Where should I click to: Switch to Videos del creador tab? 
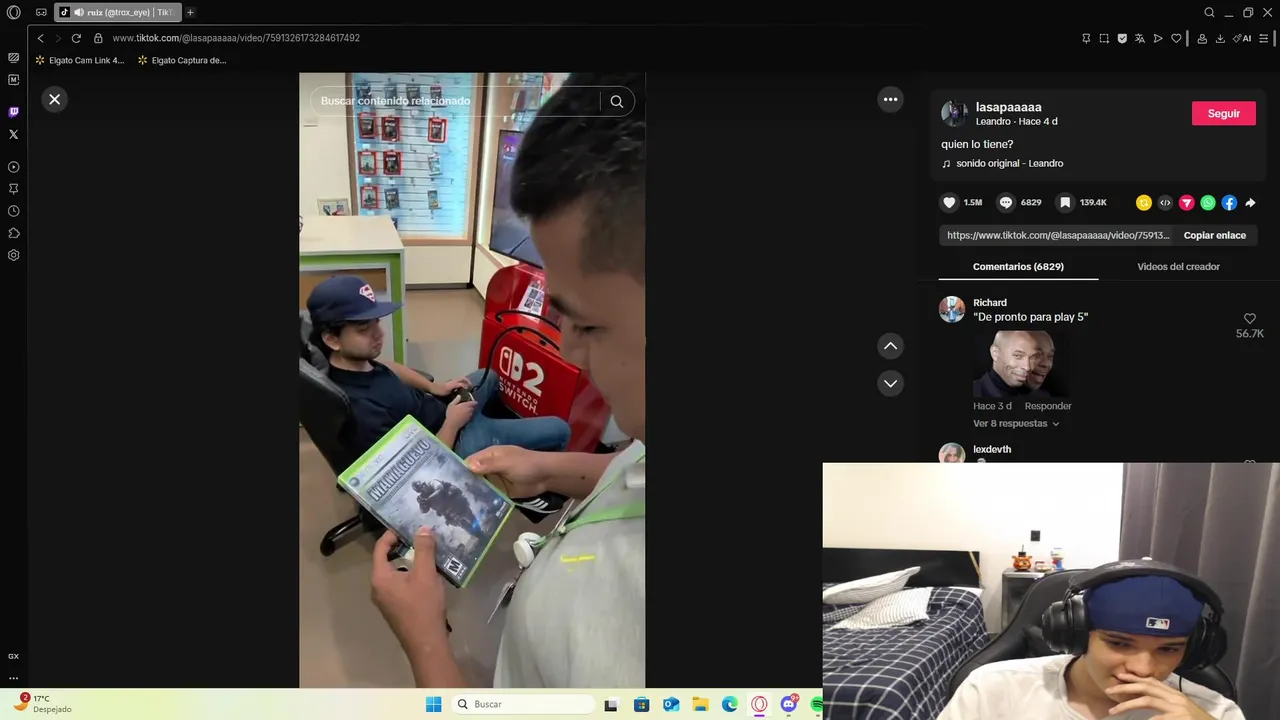point(1178,267)
